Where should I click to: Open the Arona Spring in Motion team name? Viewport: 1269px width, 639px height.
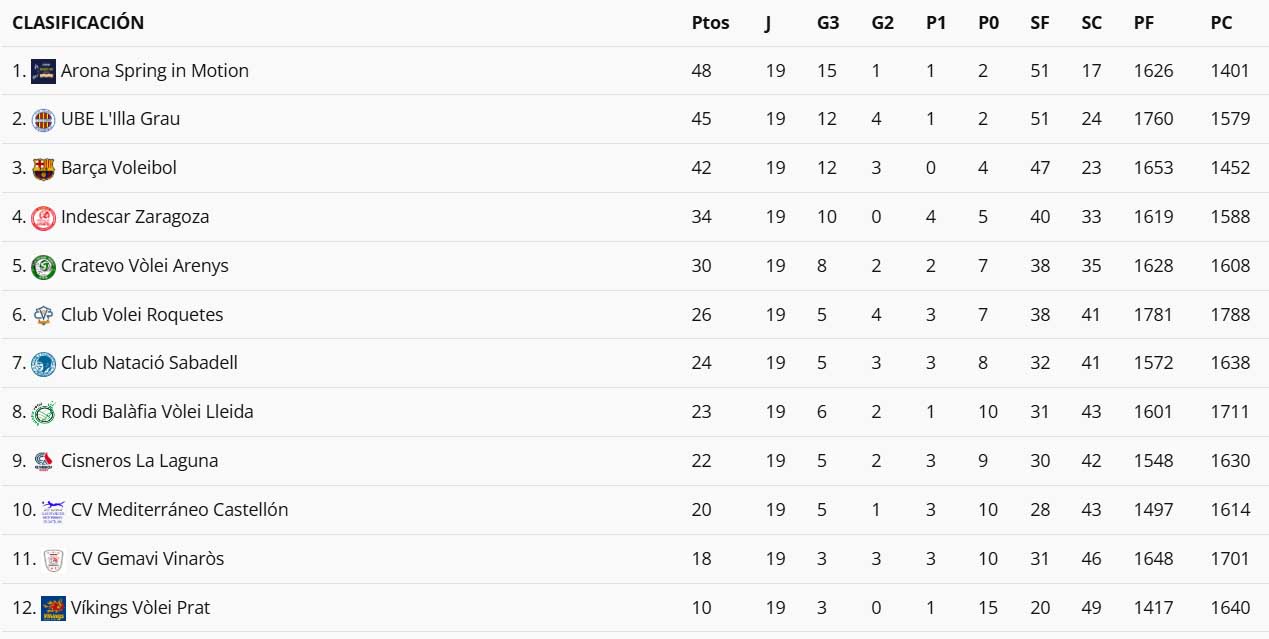(x=155, y=71)
